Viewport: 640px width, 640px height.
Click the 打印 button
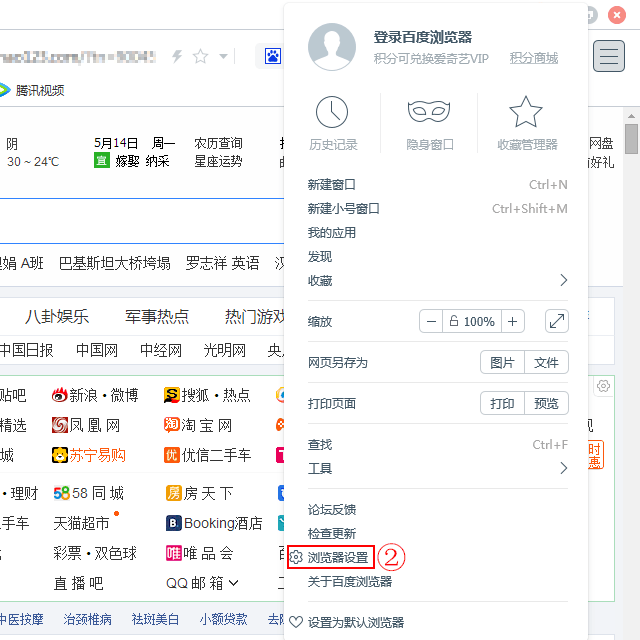point(502,403)
